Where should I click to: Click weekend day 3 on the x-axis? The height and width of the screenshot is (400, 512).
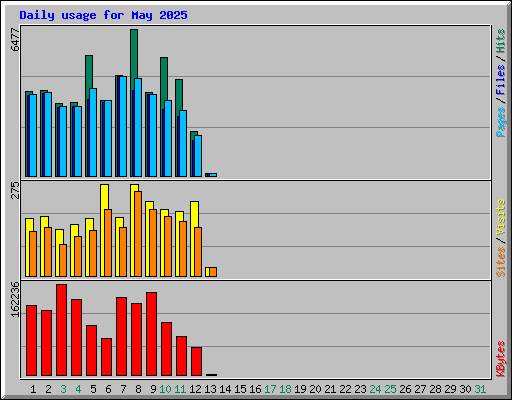click(63, 389)
